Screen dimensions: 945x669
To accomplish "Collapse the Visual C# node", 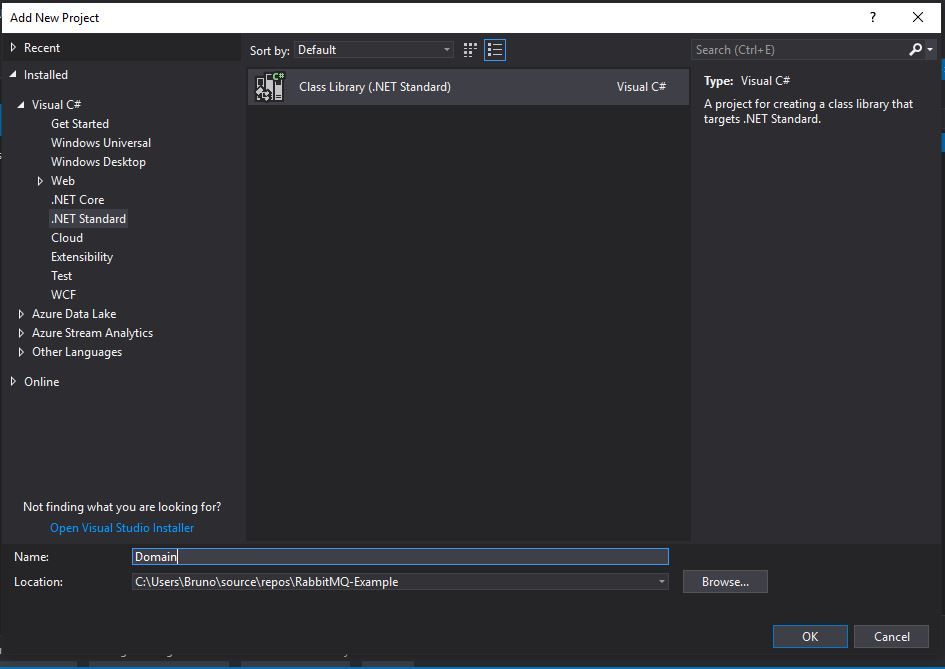I will click(21, 105).
